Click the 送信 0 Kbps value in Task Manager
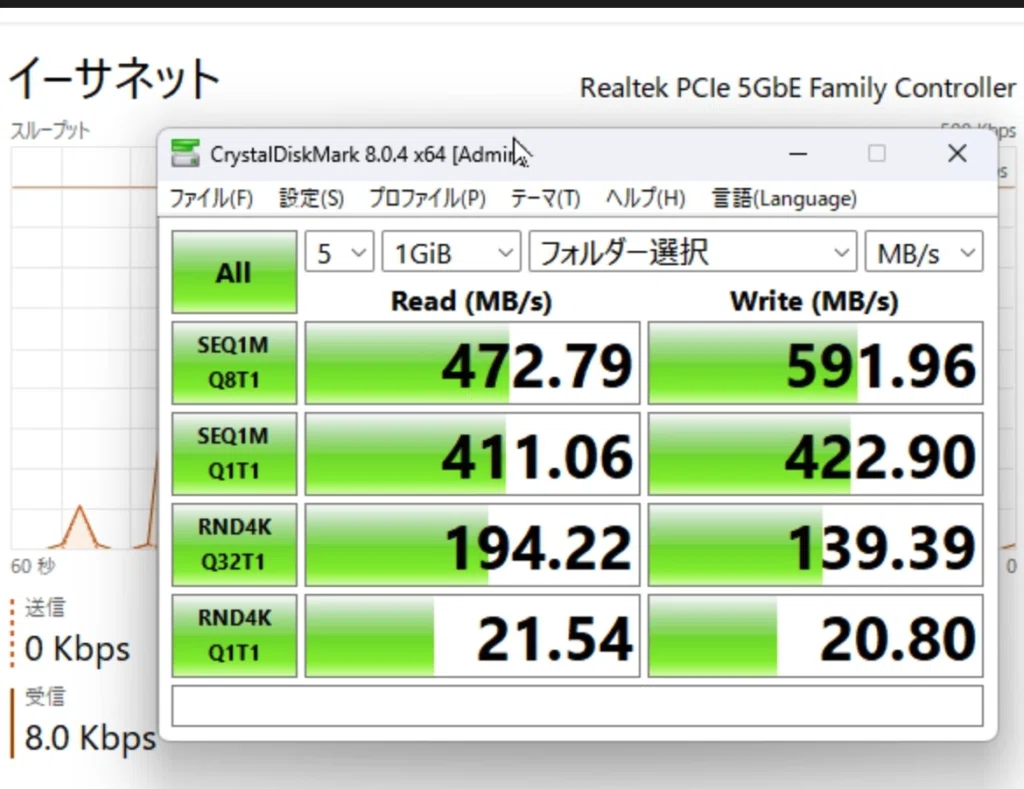This screenshot has height=789, width=1024. 77,649
